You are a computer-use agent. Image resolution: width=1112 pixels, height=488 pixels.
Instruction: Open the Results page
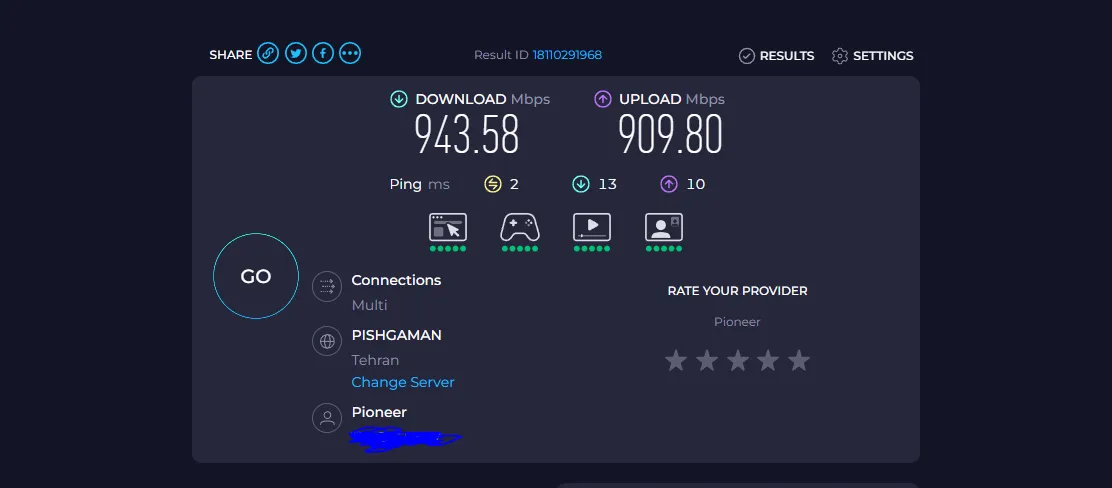pos(776,56)
